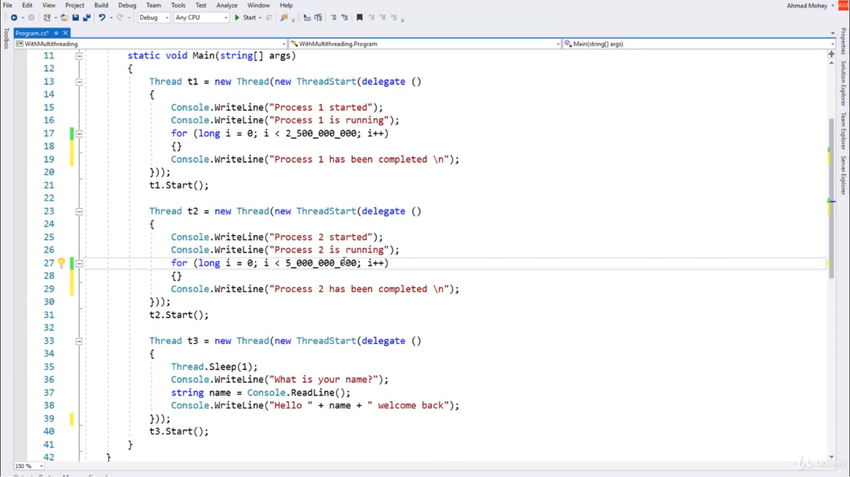Collapse the thread t1 block on line 13

pos(79,81)
